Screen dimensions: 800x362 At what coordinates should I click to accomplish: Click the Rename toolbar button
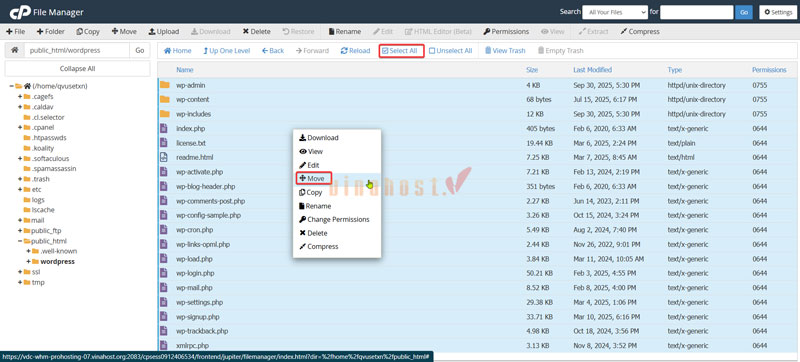click(344, 32)
